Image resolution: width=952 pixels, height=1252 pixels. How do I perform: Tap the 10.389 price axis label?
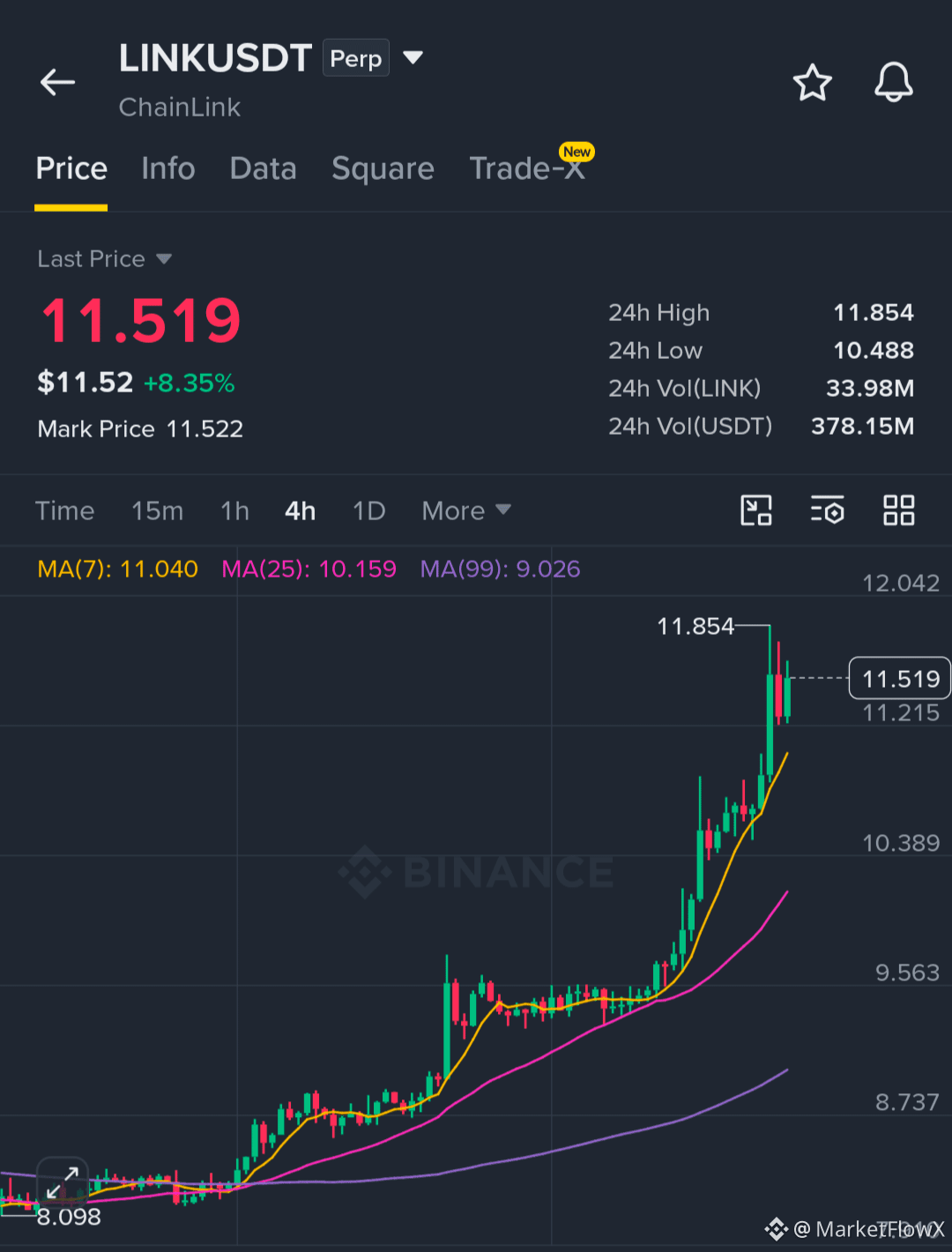[901, 843]
